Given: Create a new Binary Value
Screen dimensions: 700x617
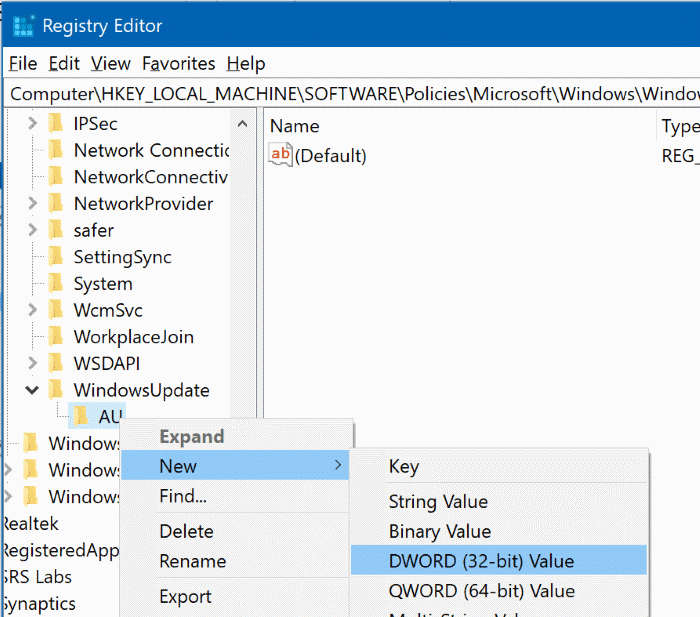Looking at the screenshot, I should [x=499, y=531].
